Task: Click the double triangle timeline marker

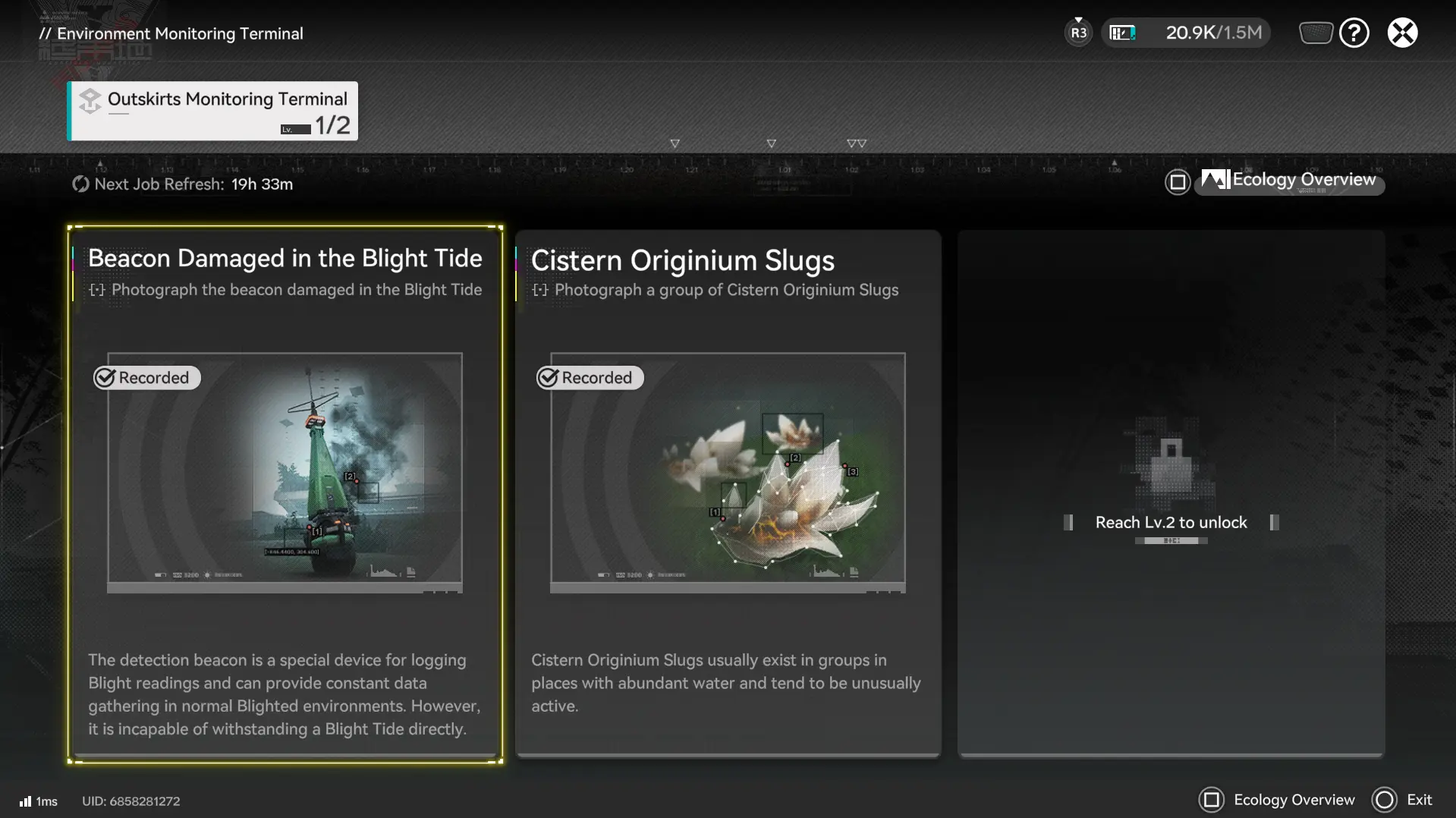Action: coord(857,143)
